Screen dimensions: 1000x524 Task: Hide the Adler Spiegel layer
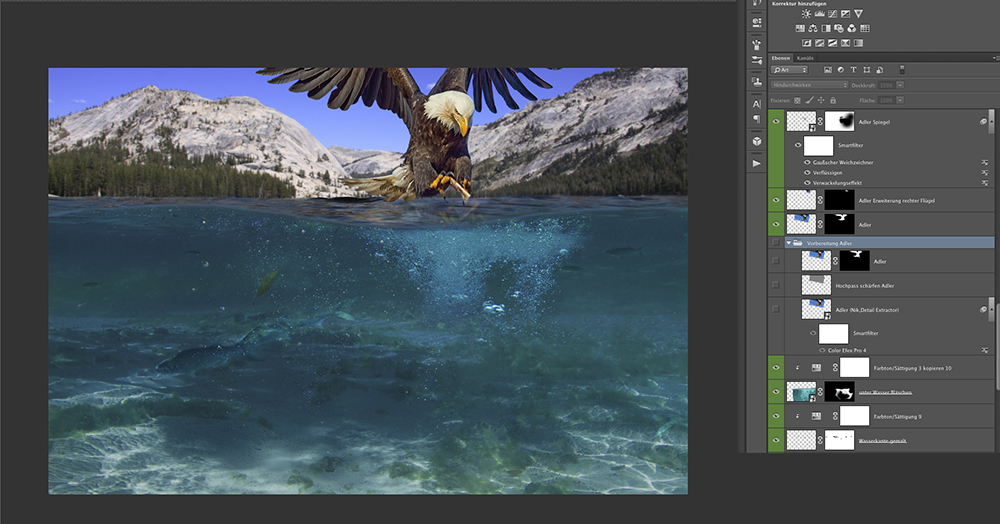pyautogui.click(x=777, y=121)
